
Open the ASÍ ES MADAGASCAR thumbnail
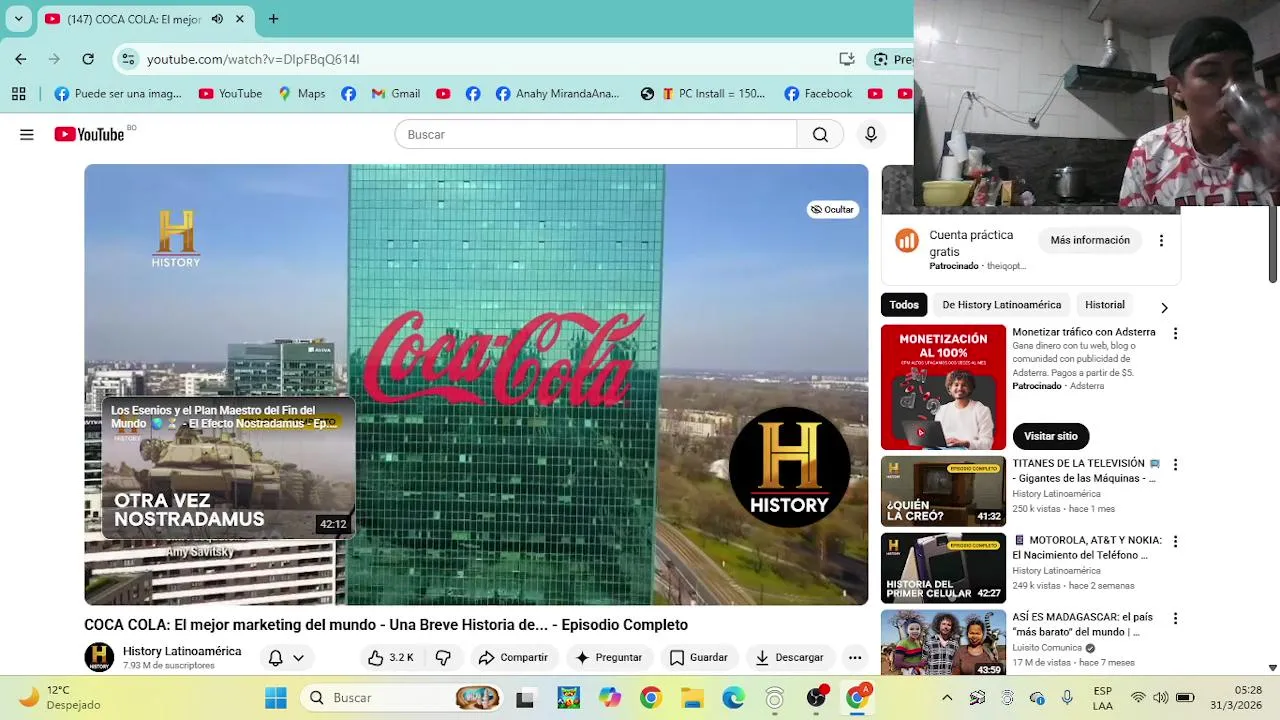coord(943,643)
